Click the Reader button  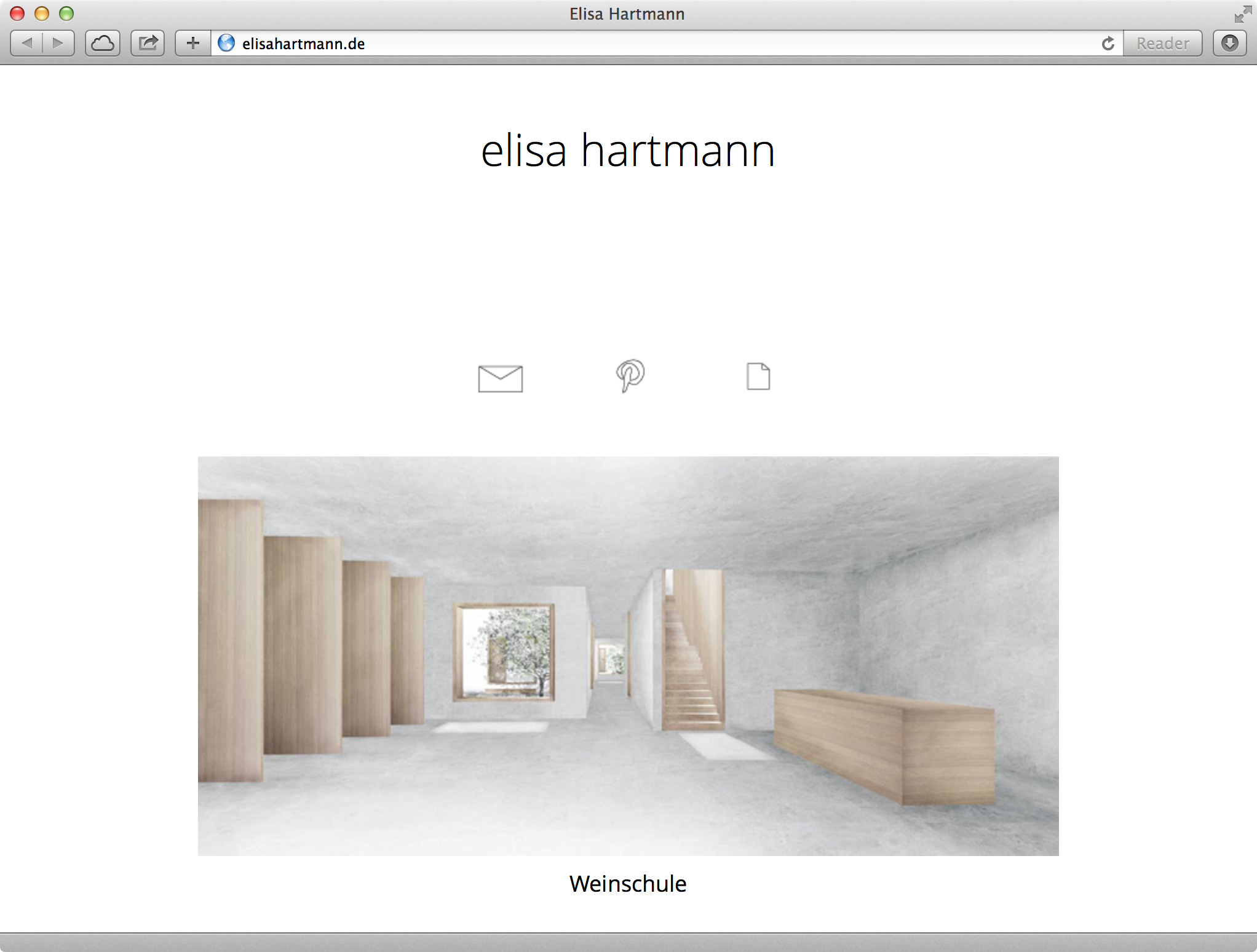point(1162,43)
